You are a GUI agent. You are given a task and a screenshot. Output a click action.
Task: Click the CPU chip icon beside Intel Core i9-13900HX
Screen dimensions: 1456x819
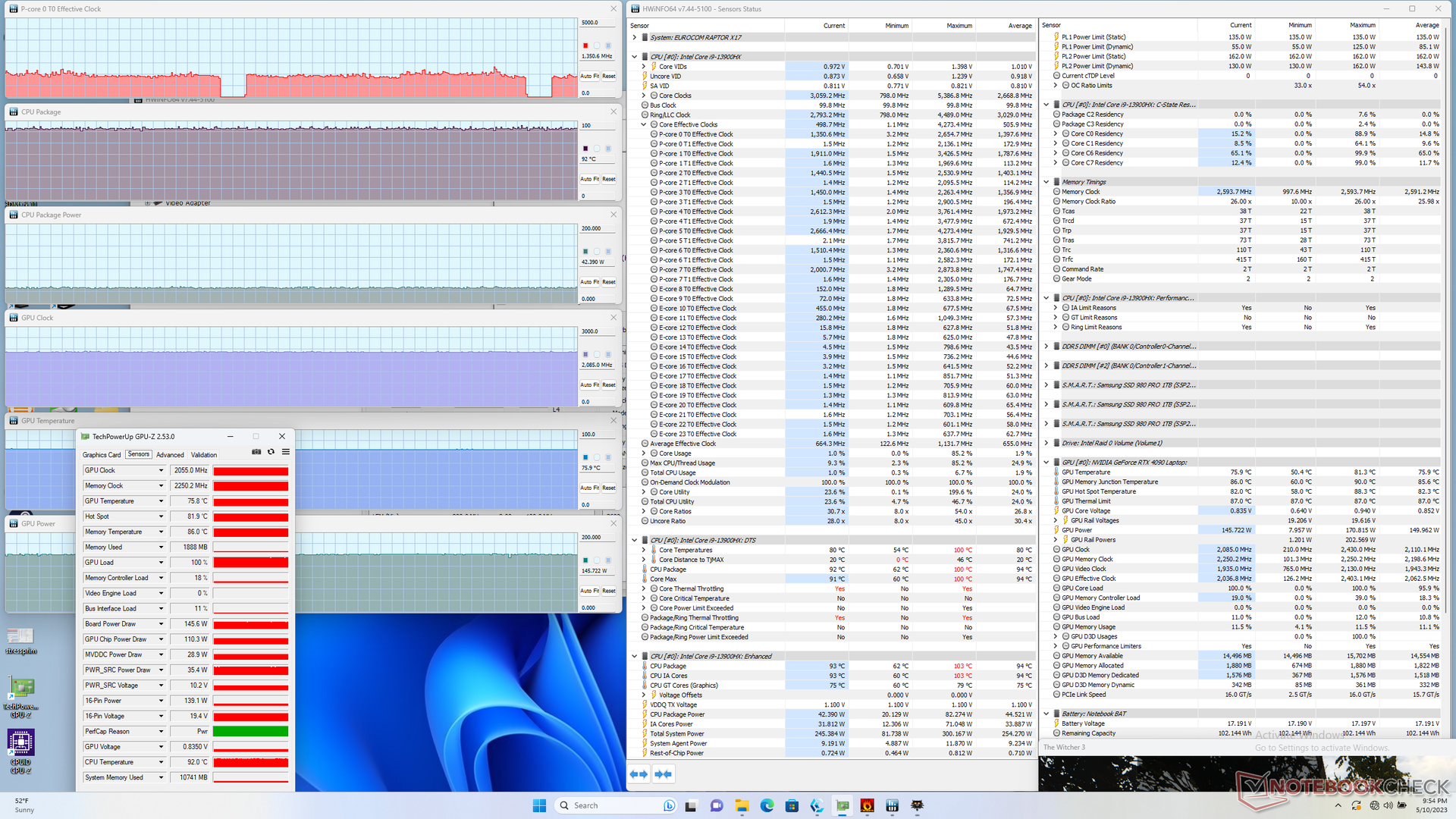click(645, 57)
